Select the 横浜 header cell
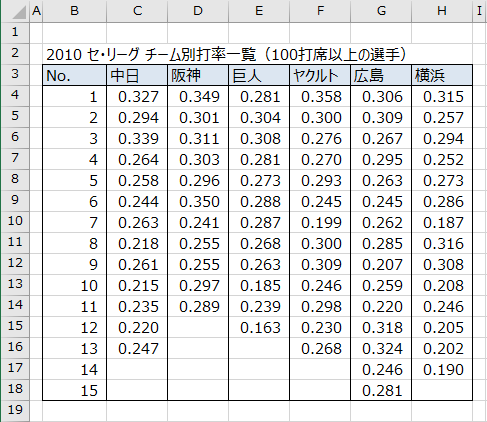487x422 pixels. (442, 75)
